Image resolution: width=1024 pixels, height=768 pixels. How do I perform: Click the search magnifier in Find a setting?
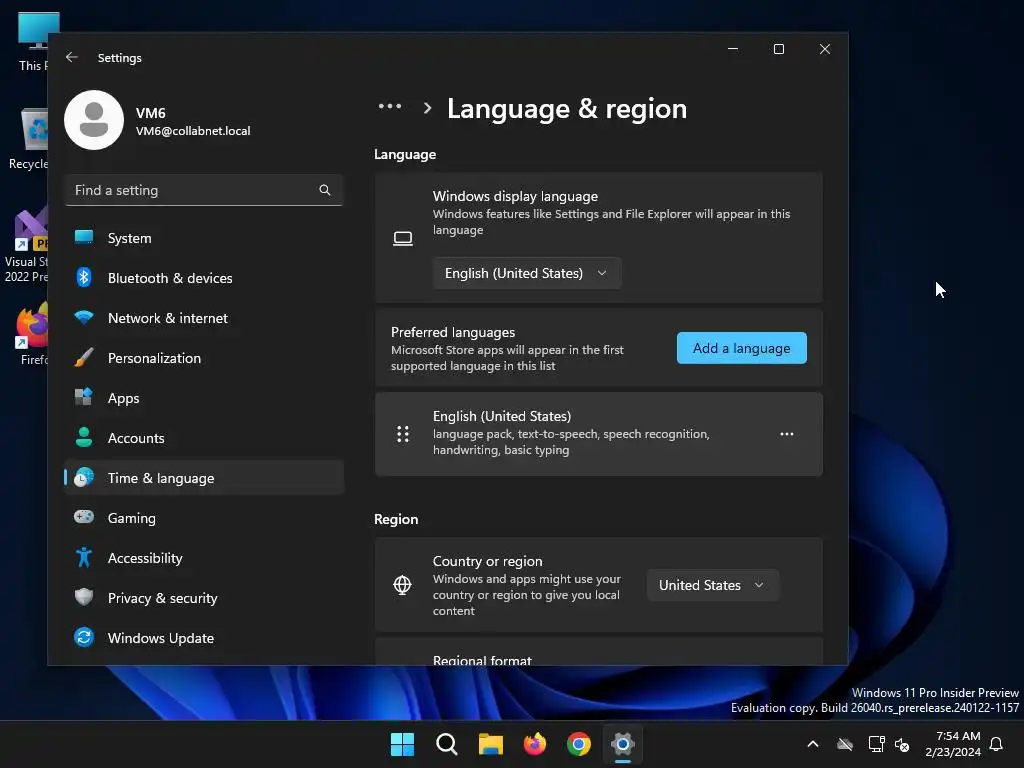pos(325,190)
